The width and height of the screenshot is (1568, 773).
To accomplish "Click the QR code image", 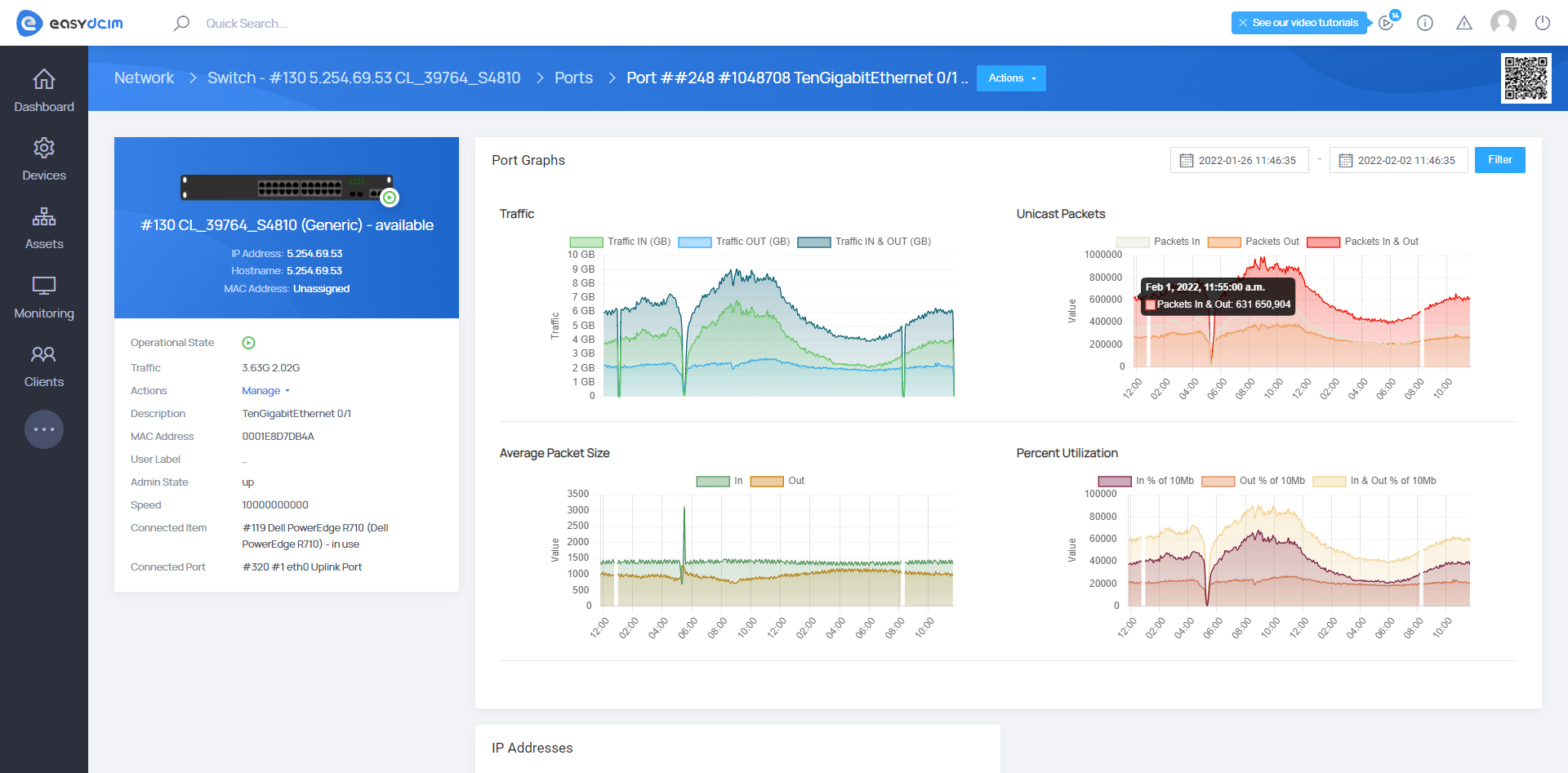I will coord(1526,78).
